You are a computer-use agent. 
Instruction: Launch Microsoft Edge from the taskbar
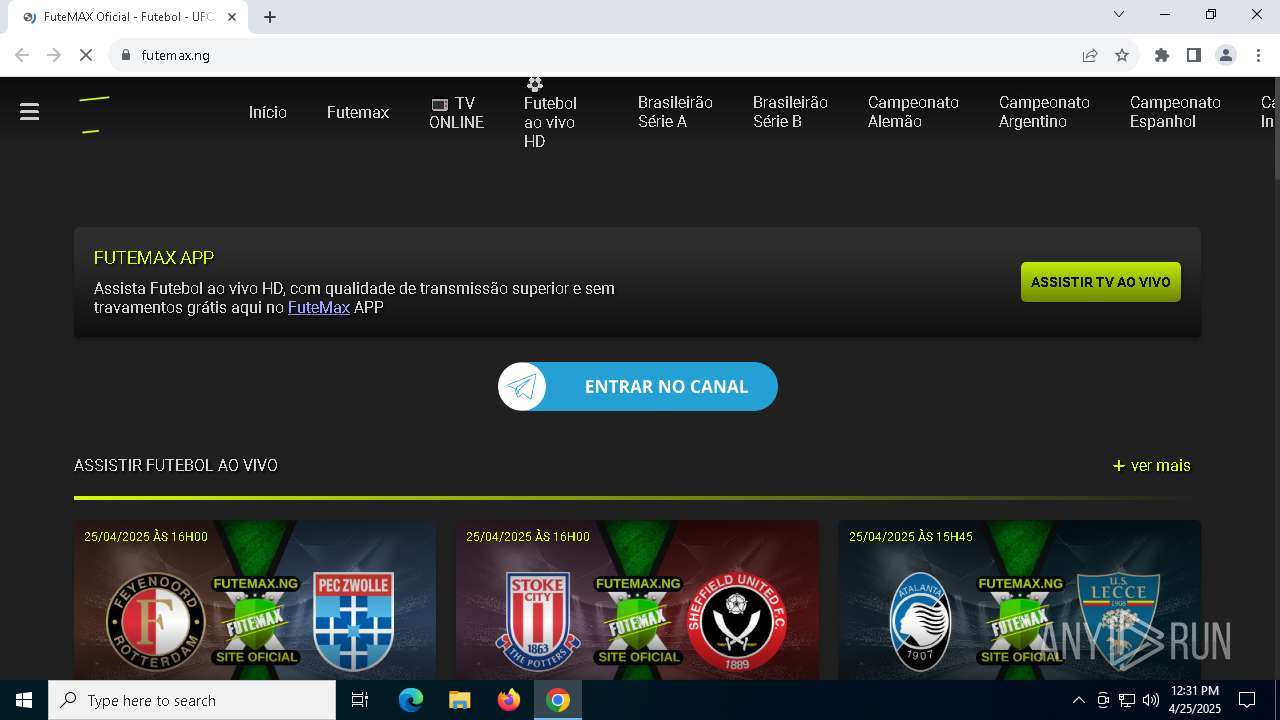click(411, 700)
